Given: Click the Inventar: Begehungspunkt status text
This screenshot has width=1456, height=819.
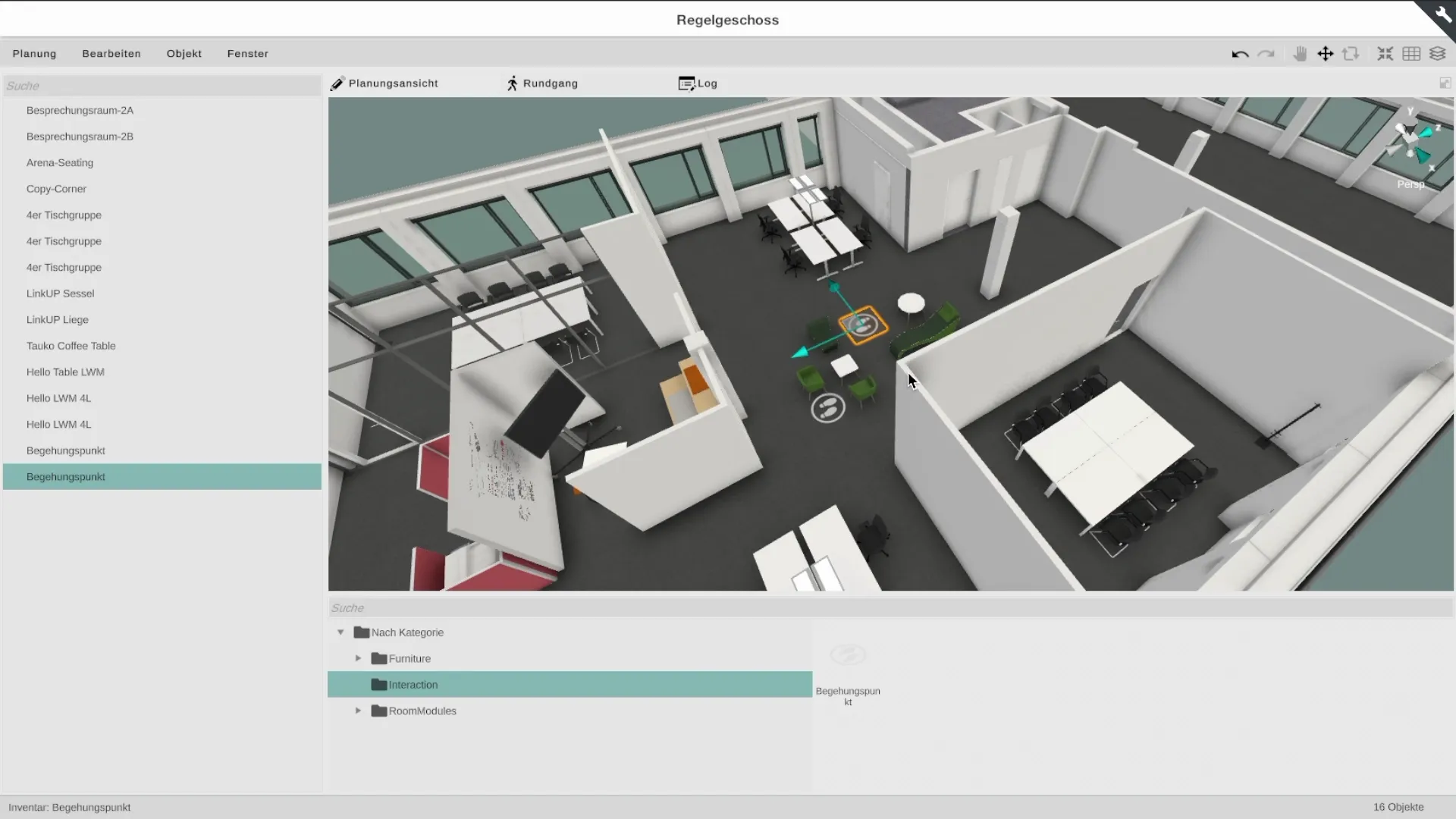Looking at the screenshot, I should (x=69, y=807).
